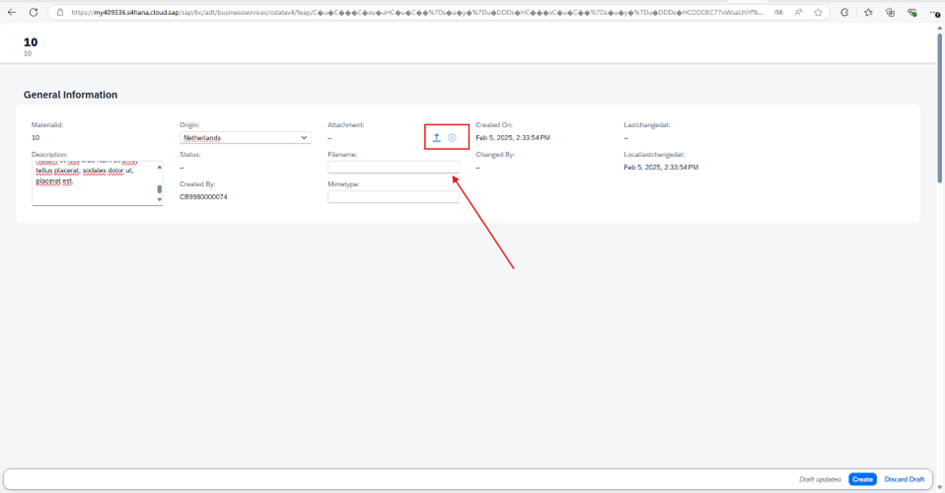
Task: Open browser favorites list icon
Action: pos(868,13)
